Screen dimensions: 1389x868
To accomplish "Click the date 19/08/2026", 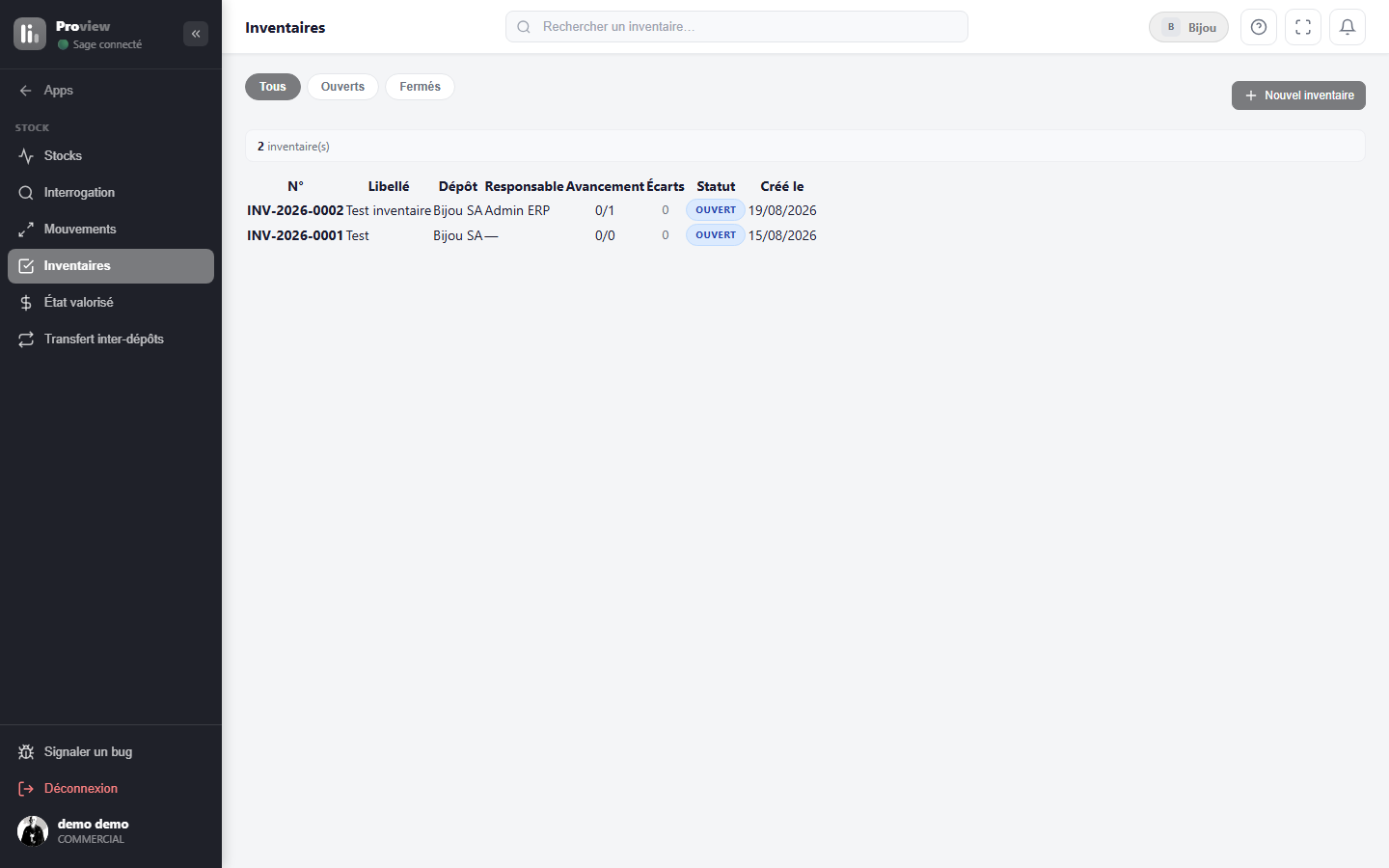I will pos(782,210).
